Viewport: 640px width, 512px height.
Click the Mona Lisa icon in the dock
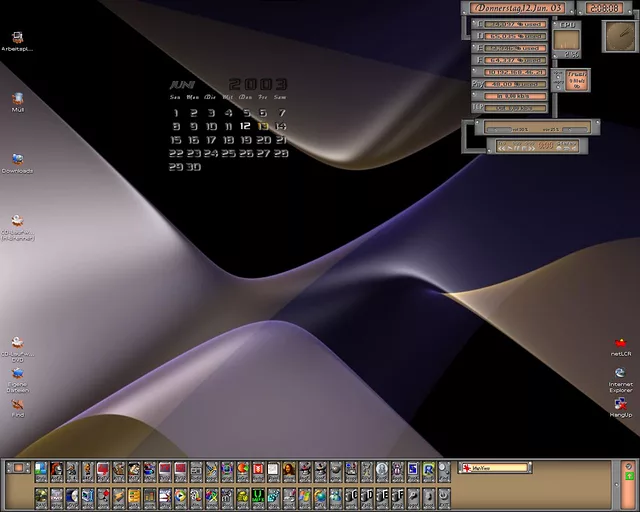click(289, 468)
